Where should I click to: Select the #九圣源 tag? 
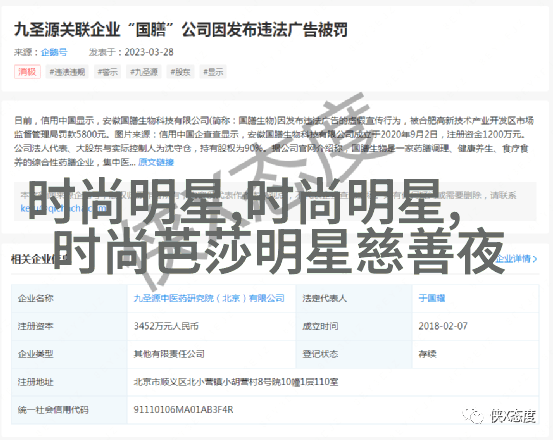pos(144,72)
